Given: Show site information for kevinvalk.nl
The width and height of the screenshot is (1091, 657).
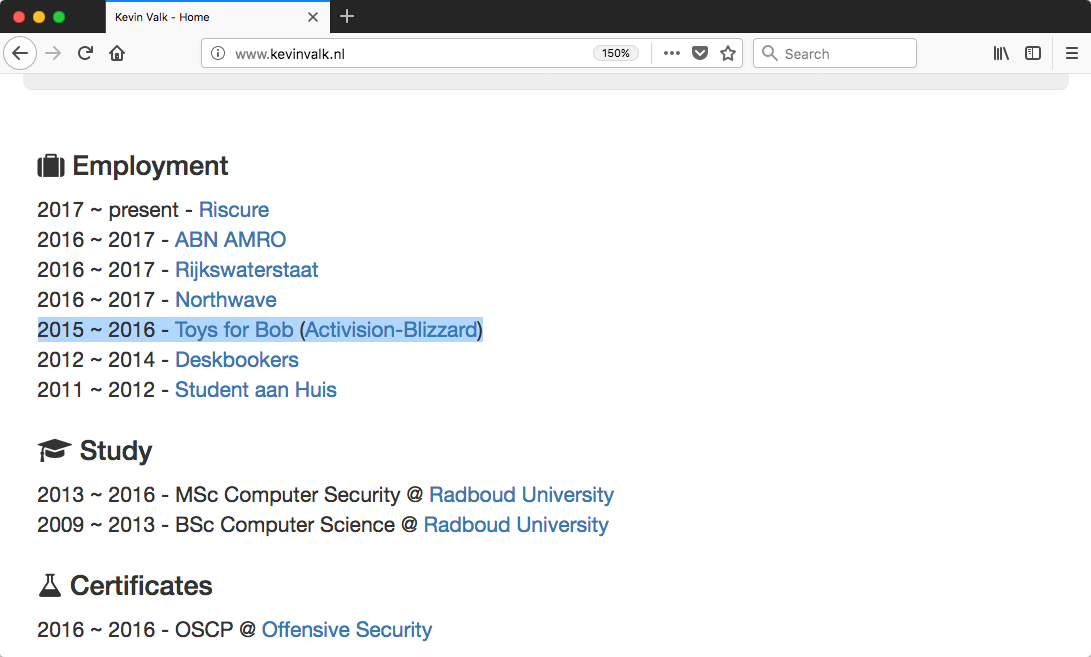Looking at the screenshot, I should pos(218,54).
